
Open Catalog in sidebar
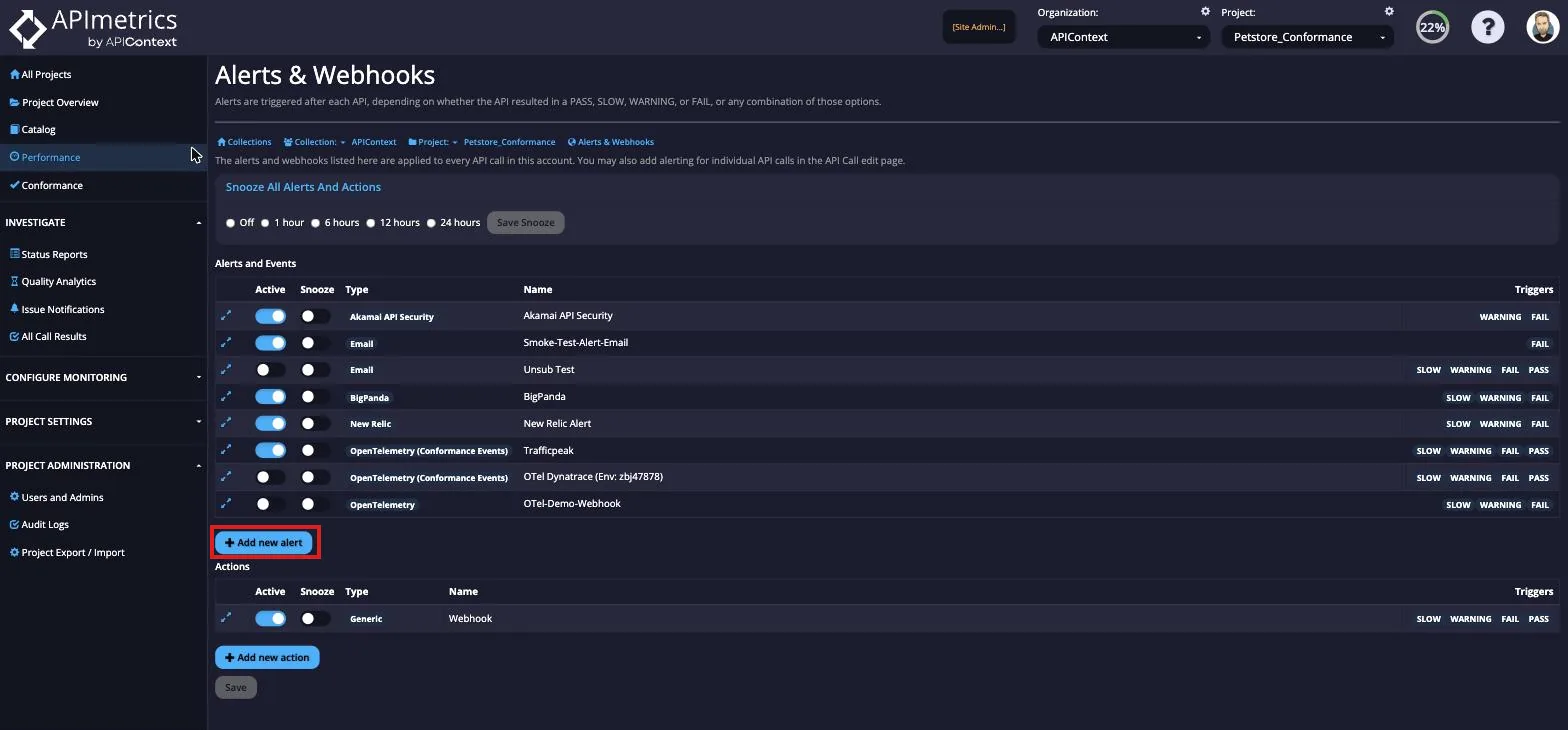coord(32,129)
